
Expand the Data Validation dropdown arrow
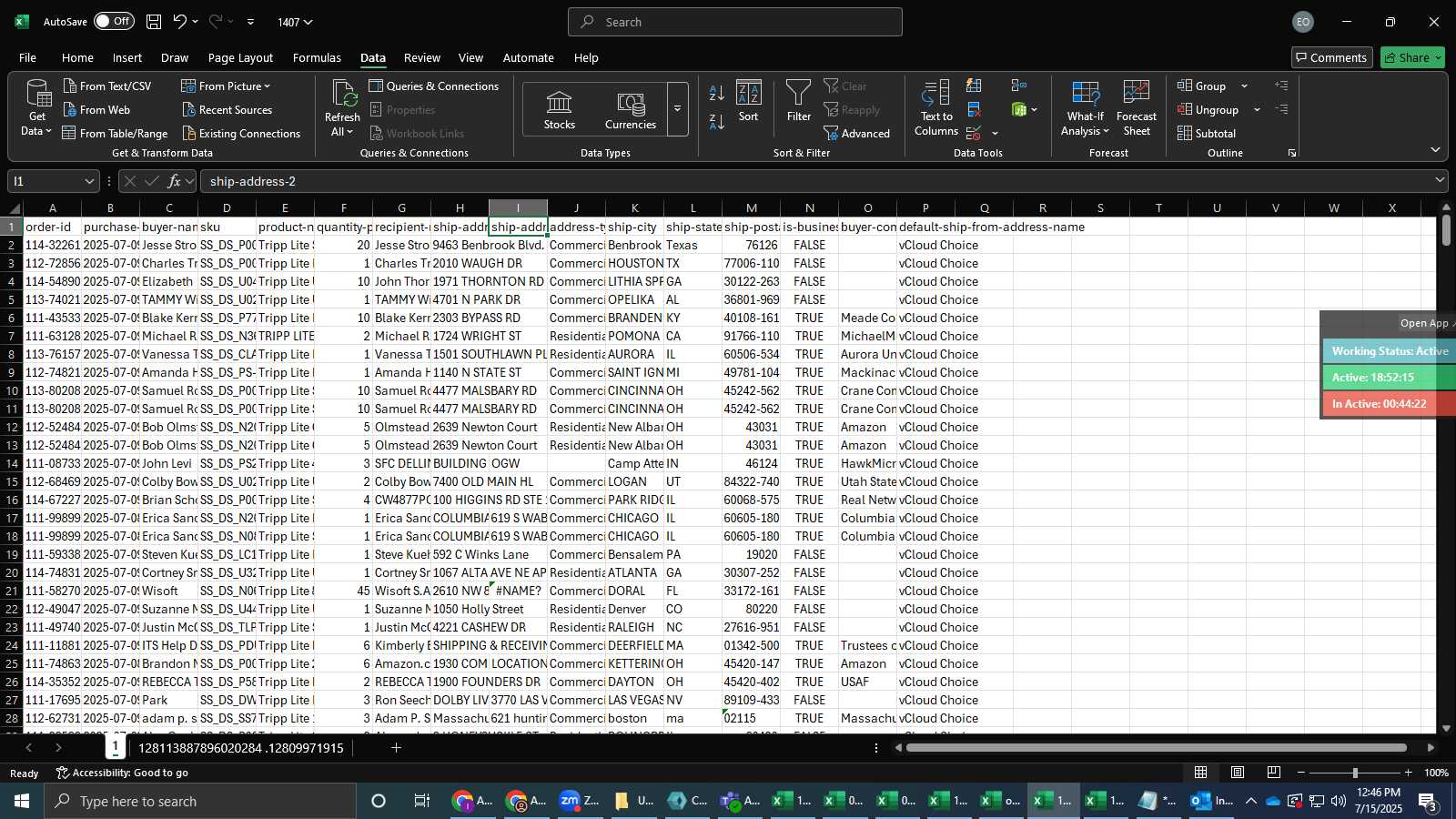[995, 134]
